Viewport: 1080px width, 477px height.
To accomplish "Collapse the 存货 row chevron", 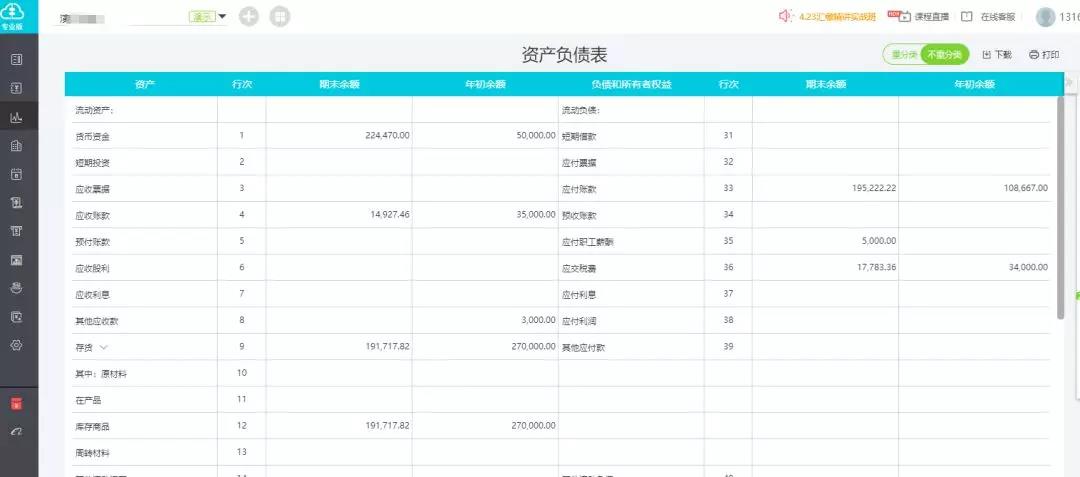I will click(x=103, y=347).
